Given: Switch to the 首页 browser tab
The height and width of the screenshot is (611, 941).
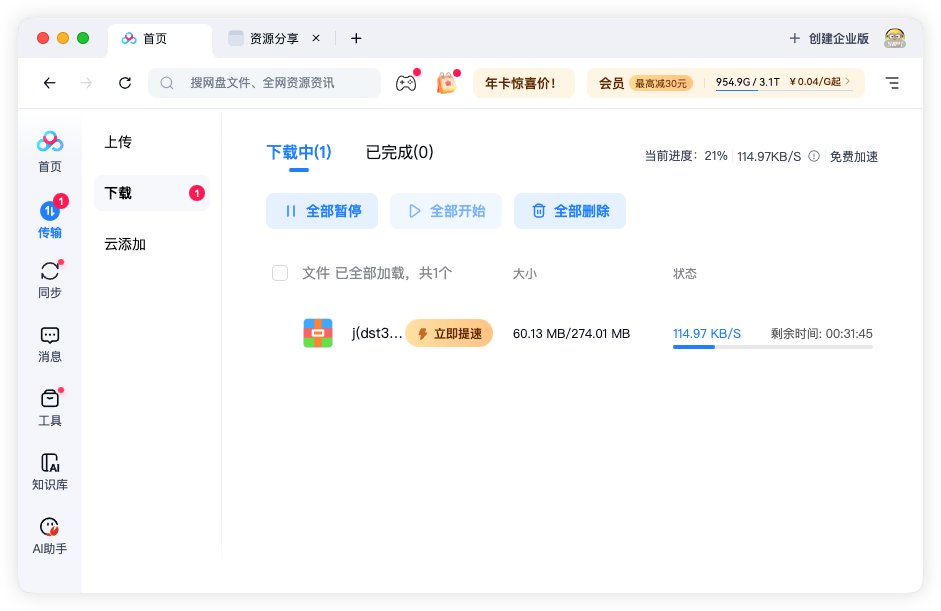Looking at the screenshot, I should pos(160,38).
